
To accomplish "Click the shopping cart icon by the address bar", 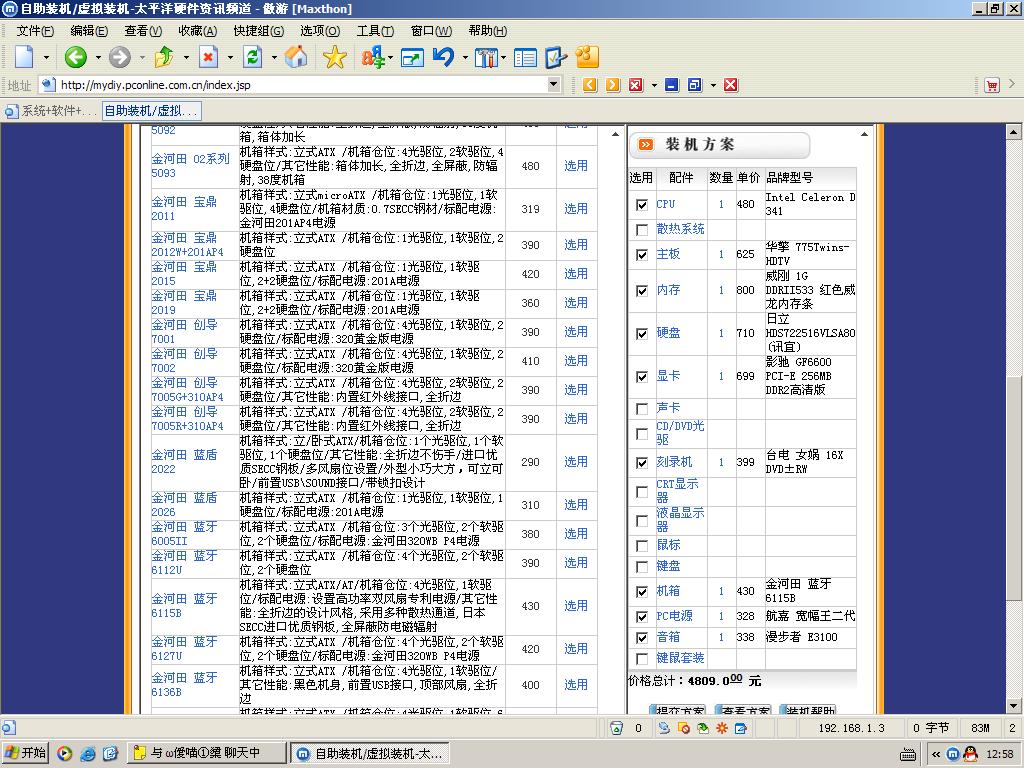I will click(x=991, y=85).
